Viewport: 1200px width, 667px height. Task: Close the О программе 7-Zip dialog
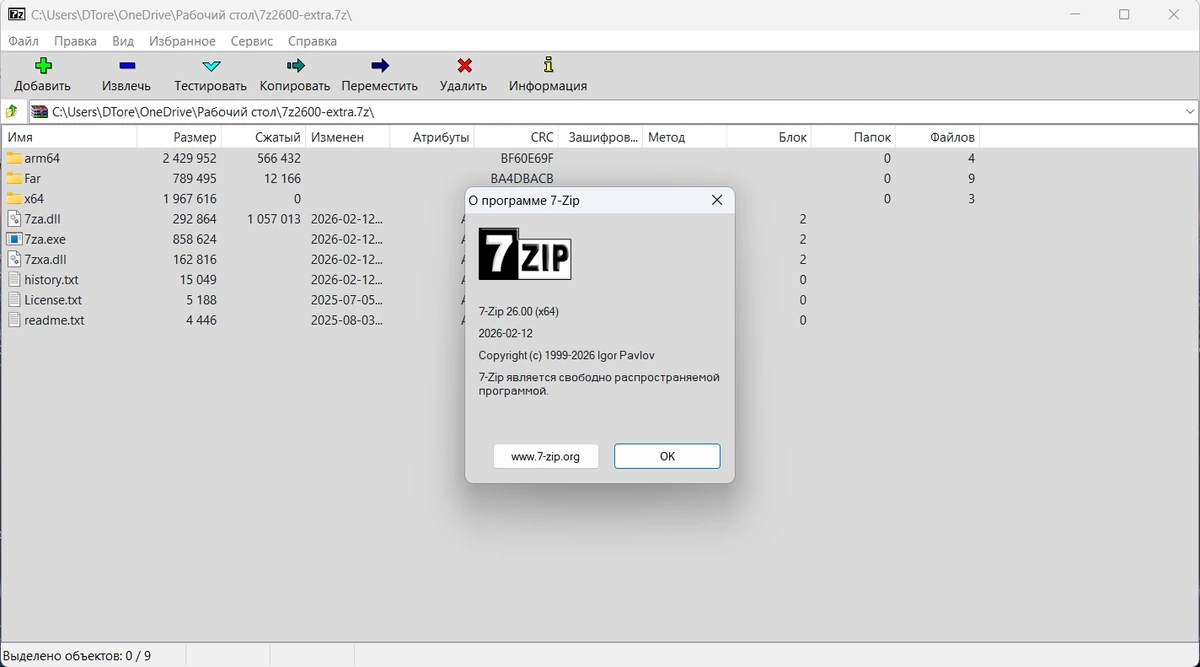pyautogui.click(x=717, y=200)
